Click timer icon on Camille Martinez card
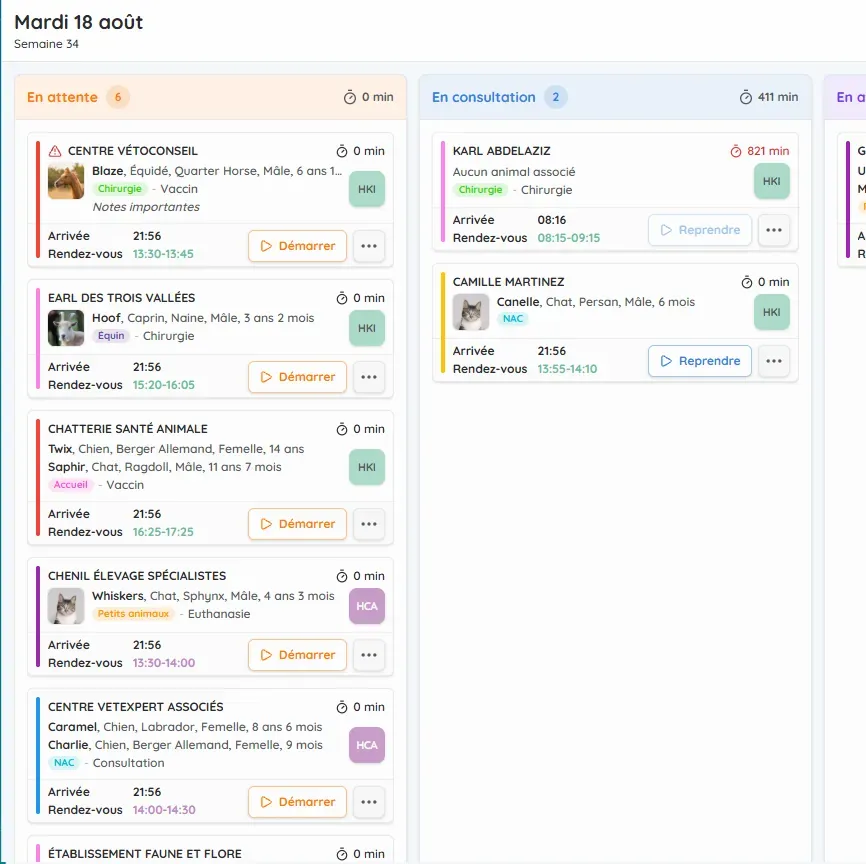This screenshot has height=864, width=866. (746, 282)
